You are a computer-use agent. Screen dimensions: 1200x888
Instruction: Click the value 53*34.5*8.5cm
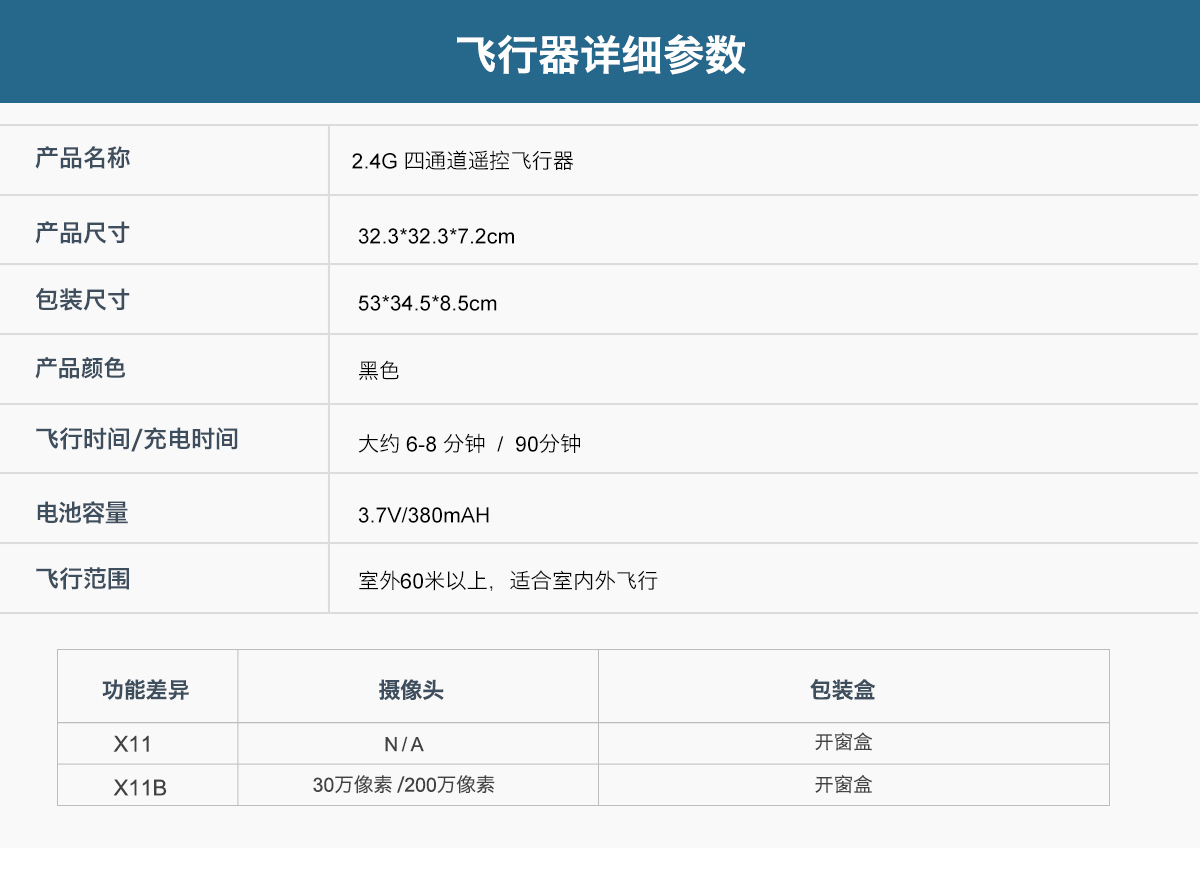click(427, 303)
